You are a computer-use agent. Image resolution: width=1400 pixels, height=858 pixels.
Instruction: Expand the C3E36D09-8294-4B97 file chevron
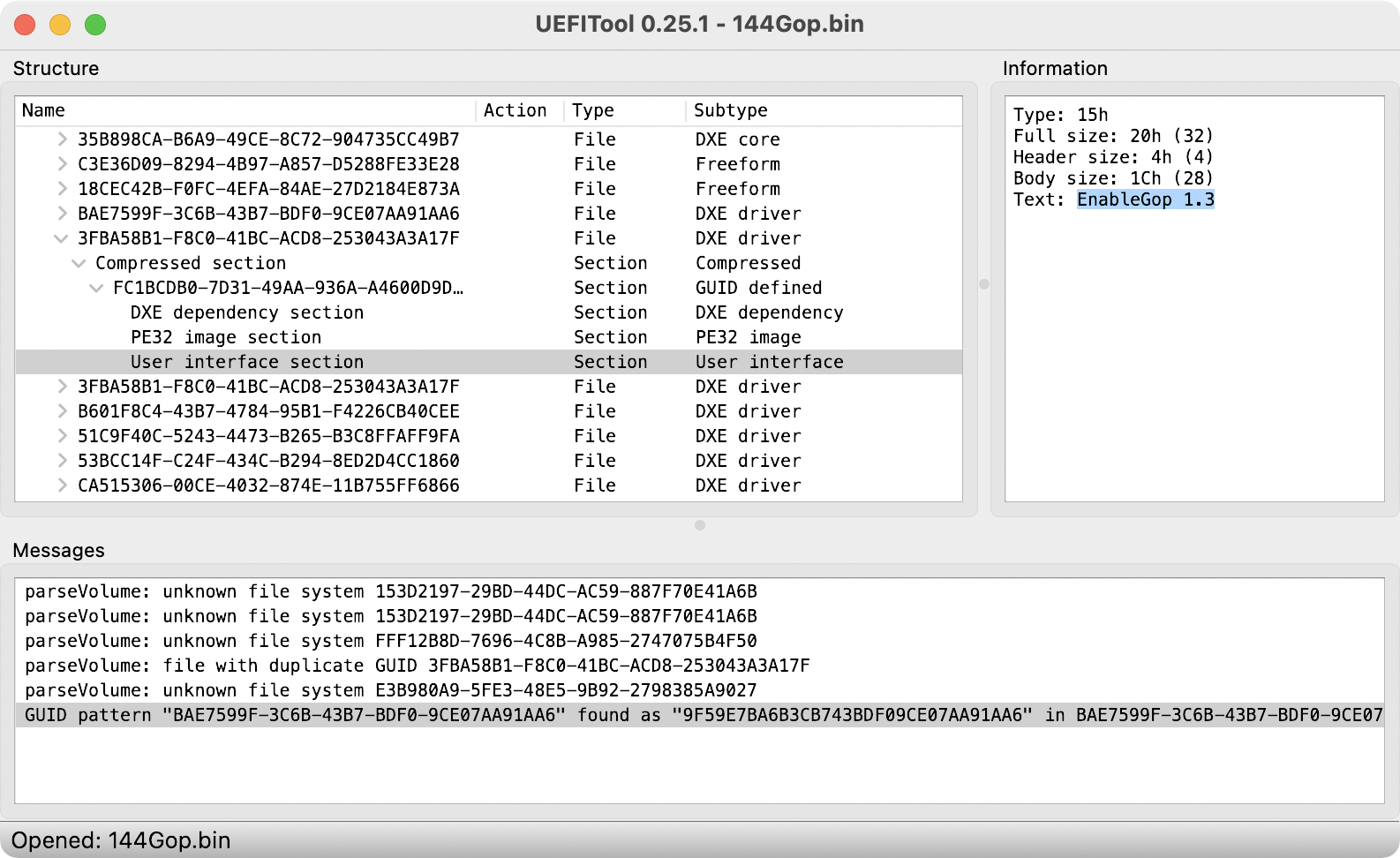click(62, 163)
